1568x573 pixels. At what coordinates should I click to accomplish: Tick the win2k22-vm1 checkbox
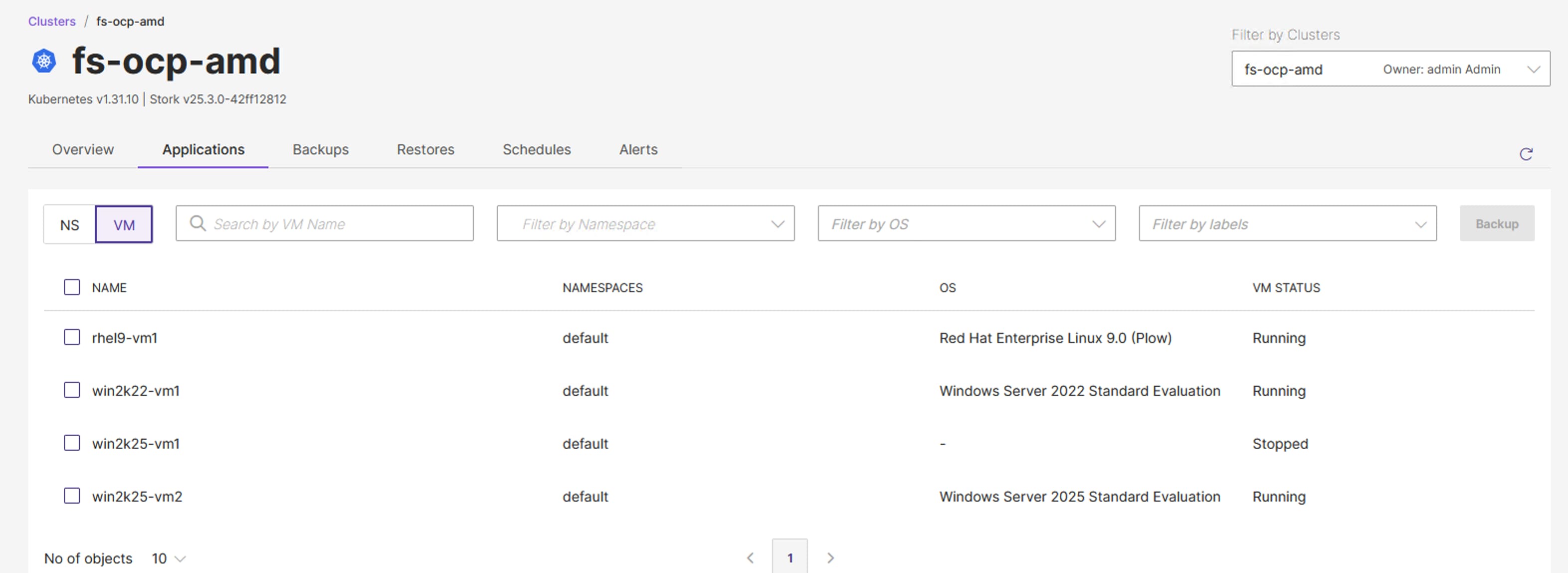[72, 390]
